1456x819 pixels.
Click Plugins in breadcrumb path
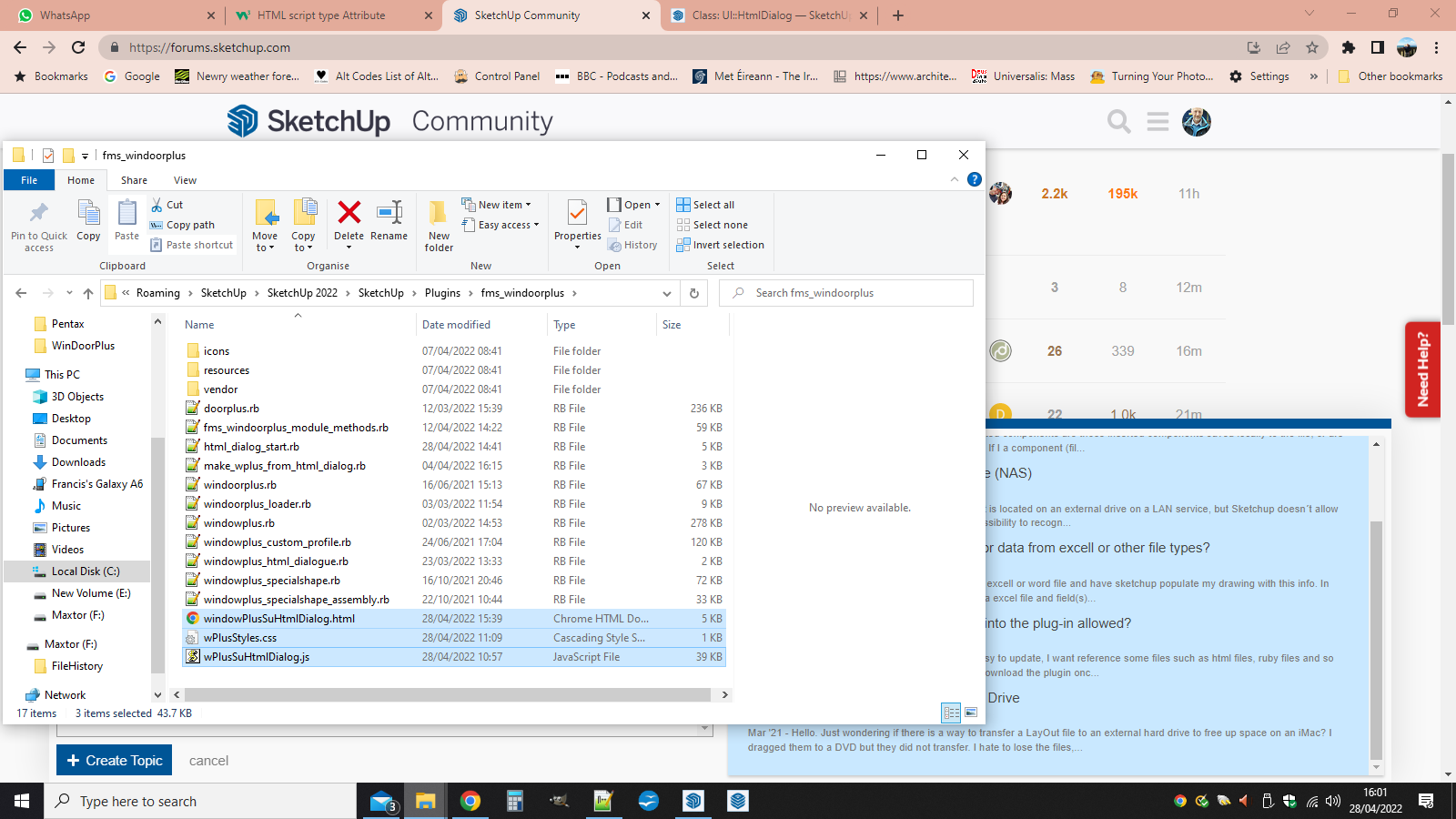pos(442,293)
